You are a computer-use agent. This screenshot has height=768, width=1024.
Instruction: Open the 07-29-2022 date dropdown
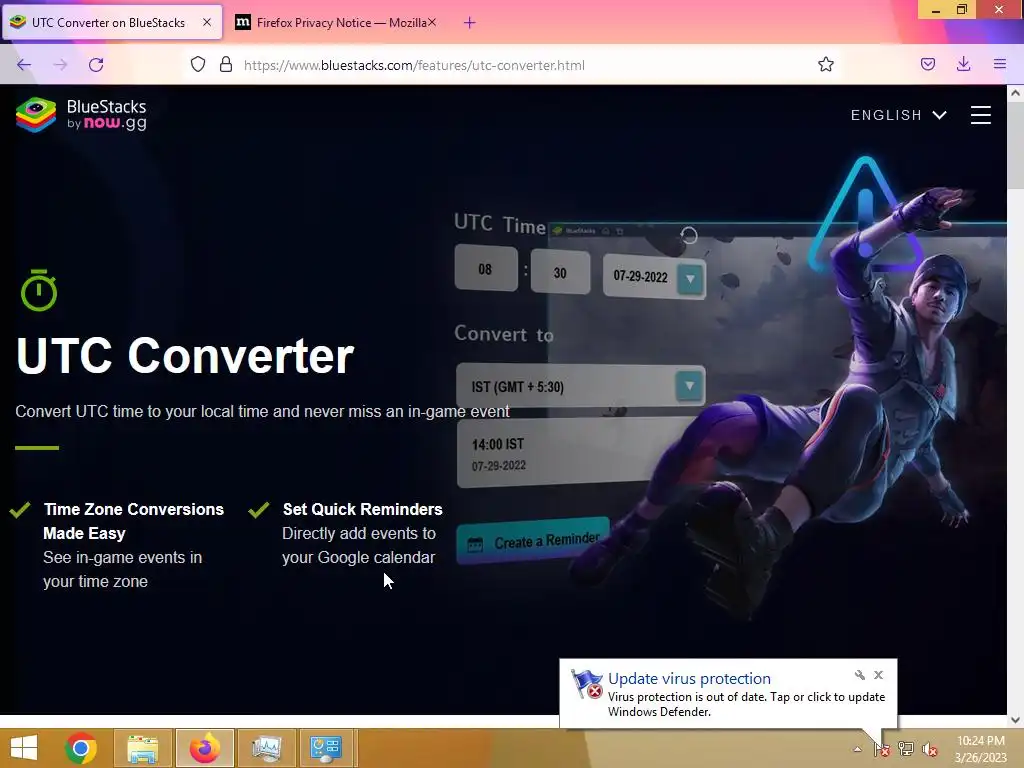tap(690, 279)
